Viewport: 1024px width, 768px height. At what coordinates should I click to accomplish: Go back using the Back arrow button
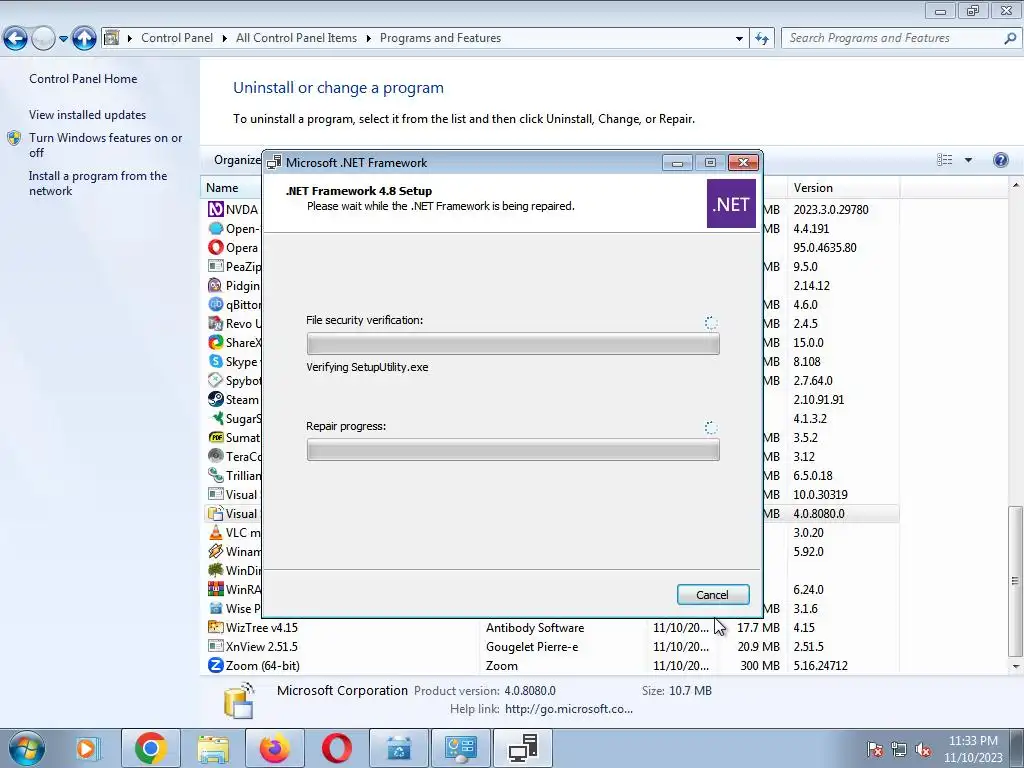point(16,39)
